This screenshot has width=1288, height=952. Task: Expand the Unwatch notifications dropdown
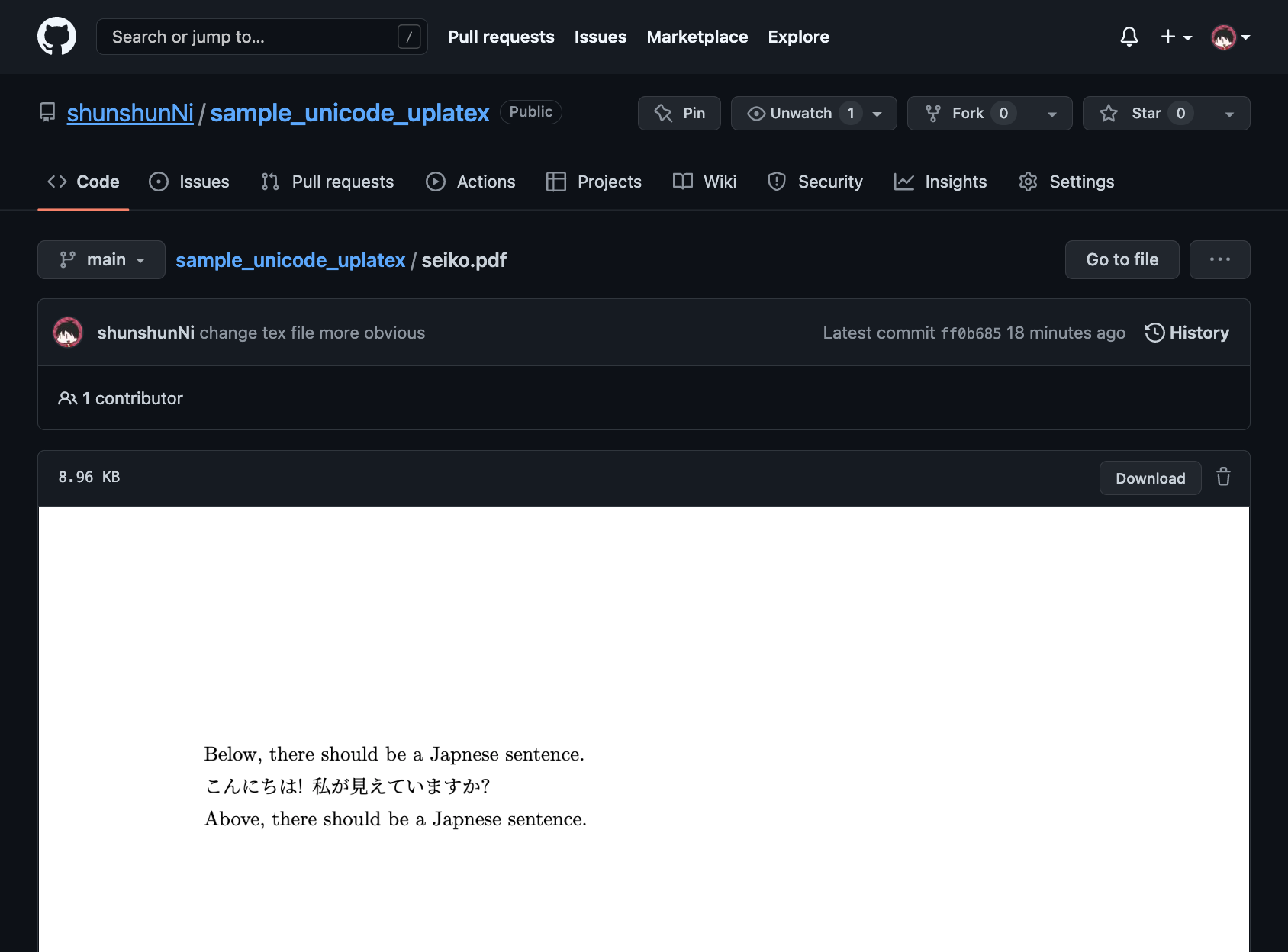click(x=813, y=114)
